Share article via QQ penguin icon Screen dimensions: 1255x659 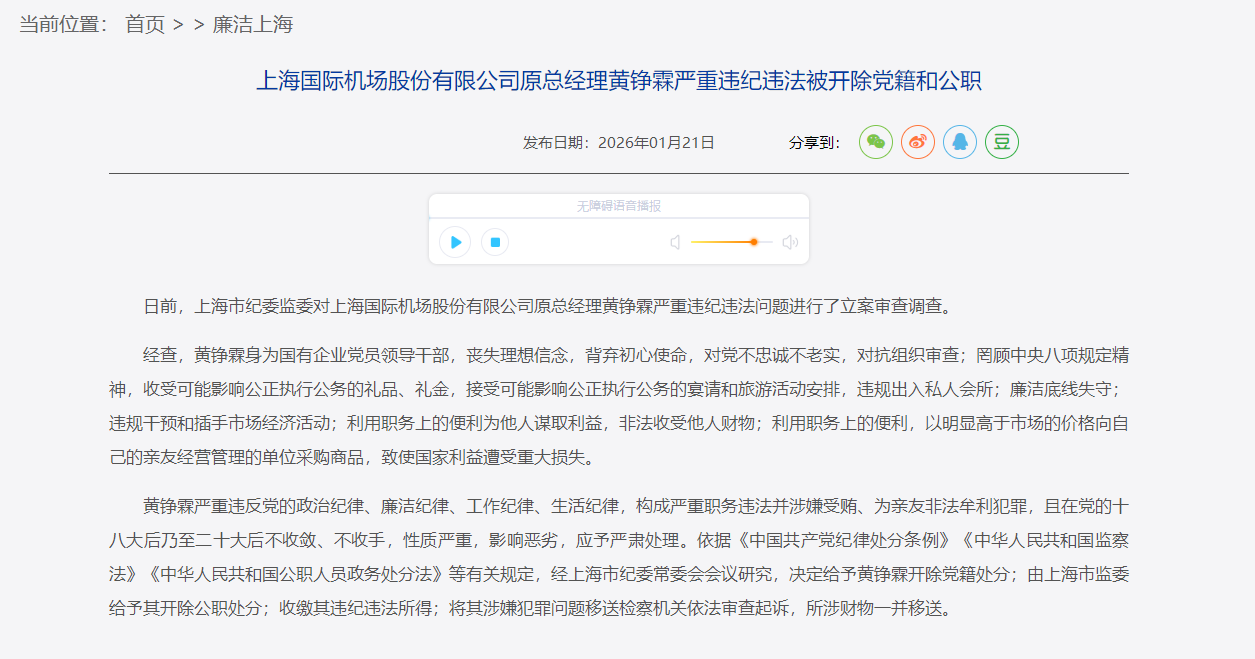point(959,141)
